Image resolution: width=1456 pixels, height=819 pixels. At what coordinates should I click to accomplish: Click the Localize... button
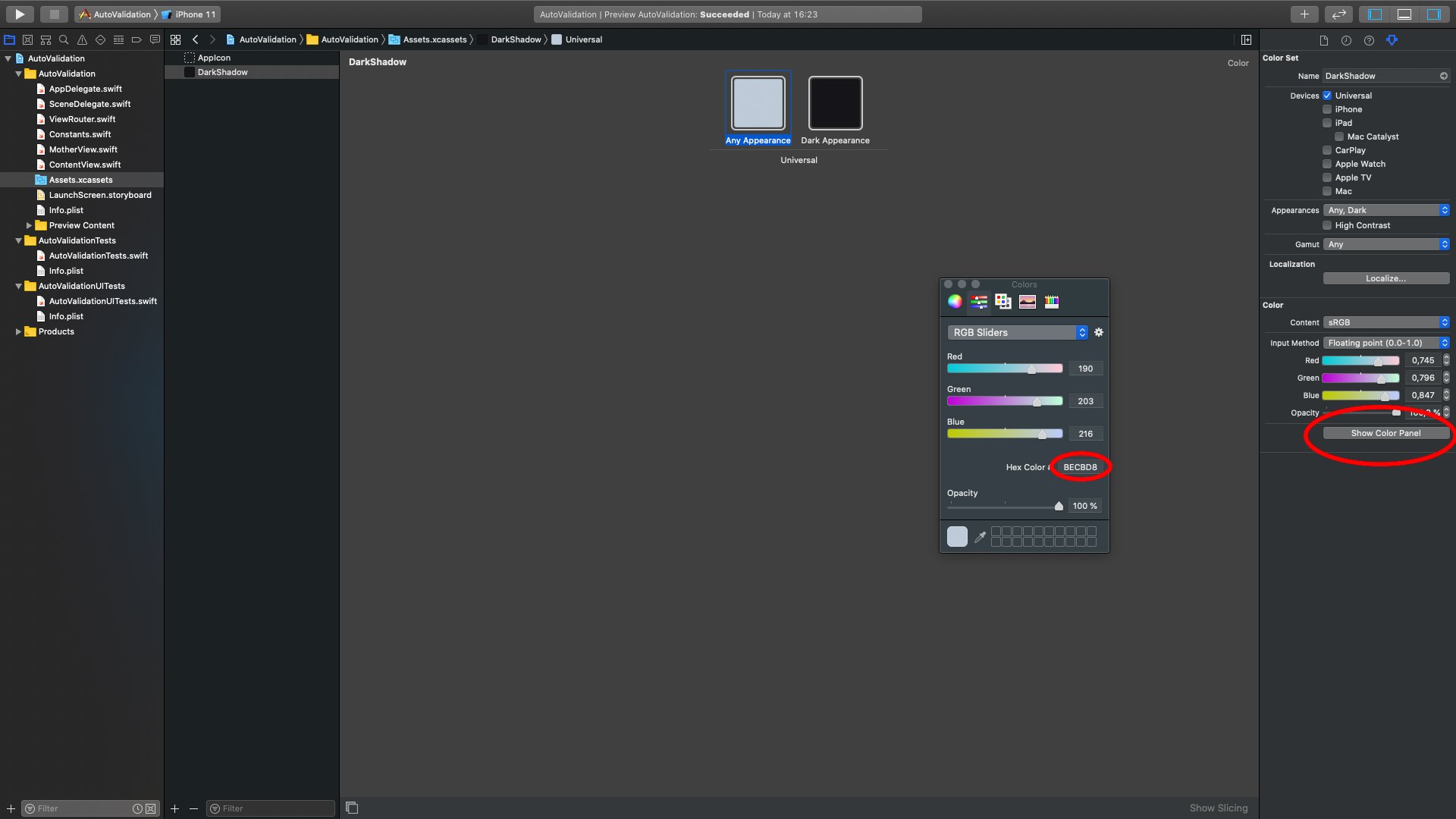(1385, 278)
